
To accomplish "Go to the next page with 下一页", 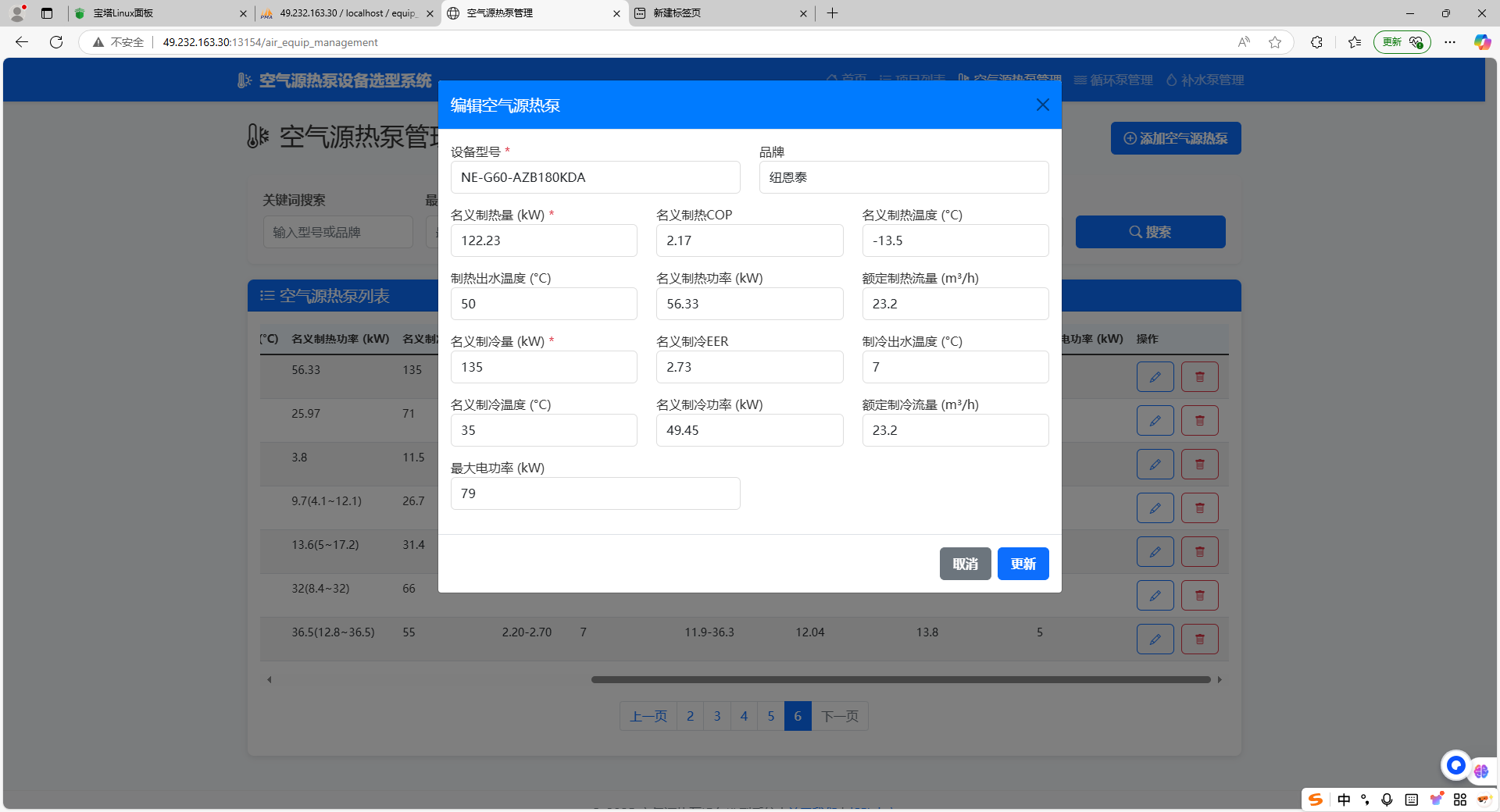I will tap(840, 716).
